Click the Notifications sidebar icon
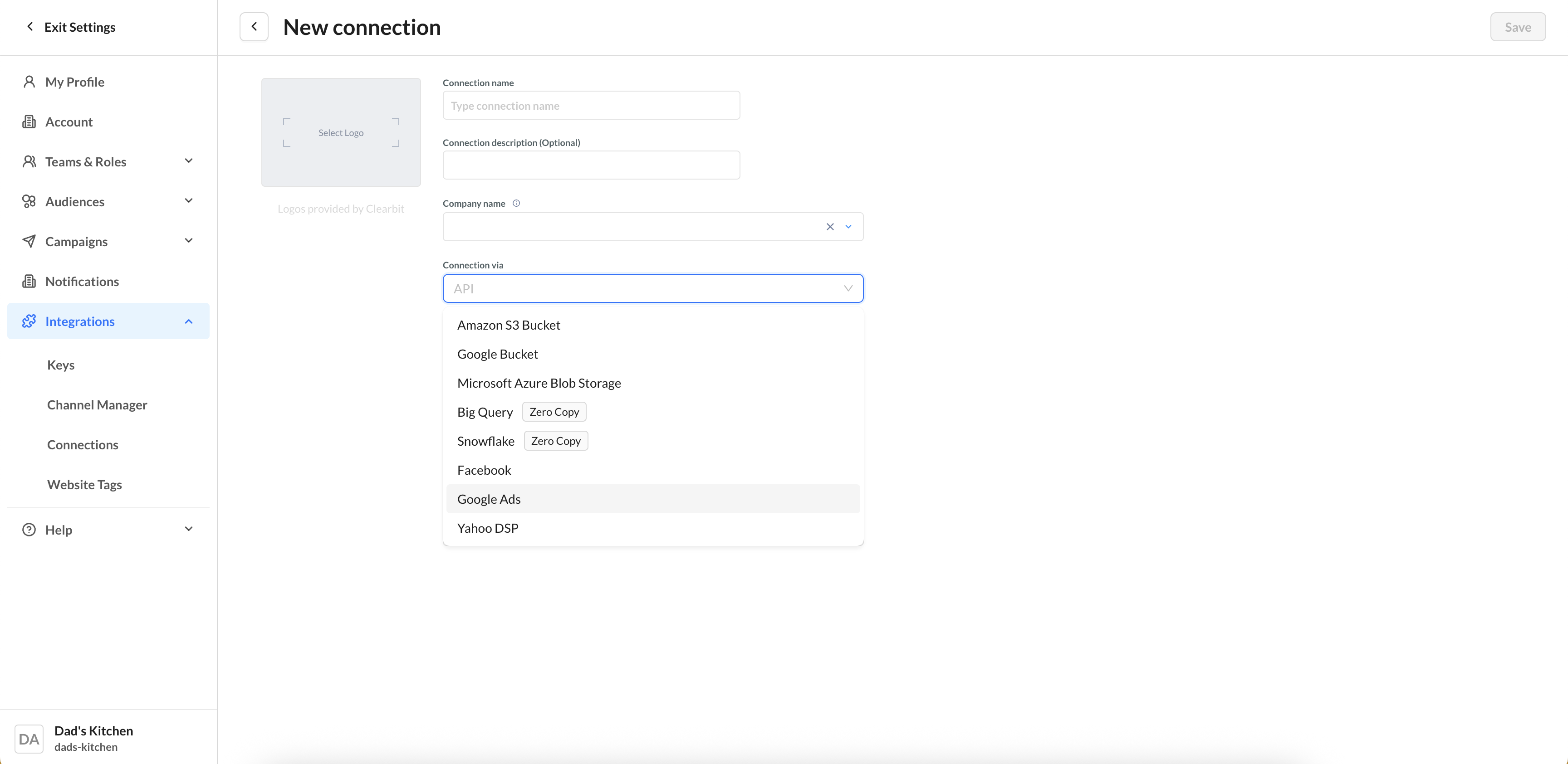This screenshot has height=764, width=1568. pyautogui.click(x=29, y=281)
